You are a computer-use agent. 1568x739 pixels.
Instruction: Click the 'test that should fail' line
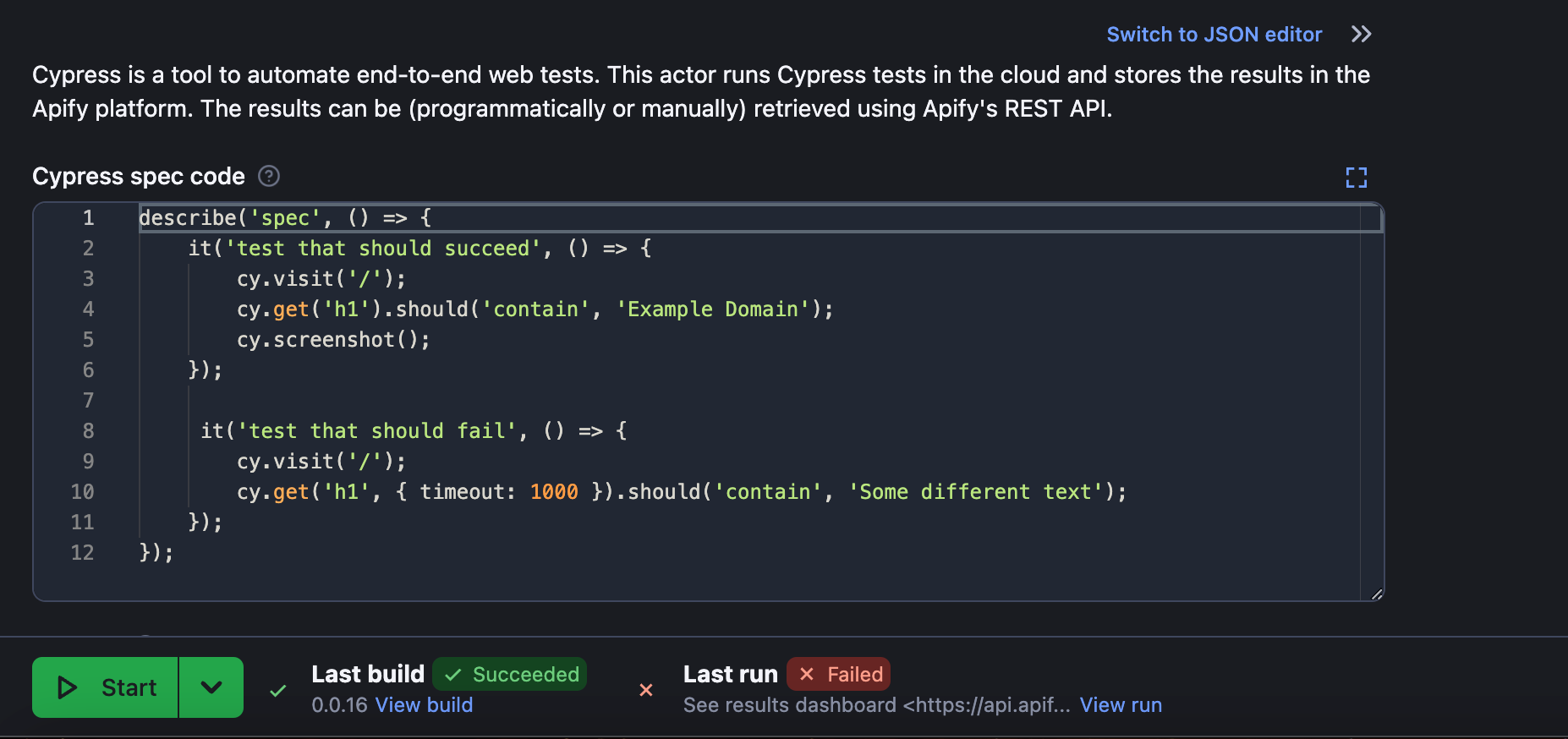coord(414,431)
